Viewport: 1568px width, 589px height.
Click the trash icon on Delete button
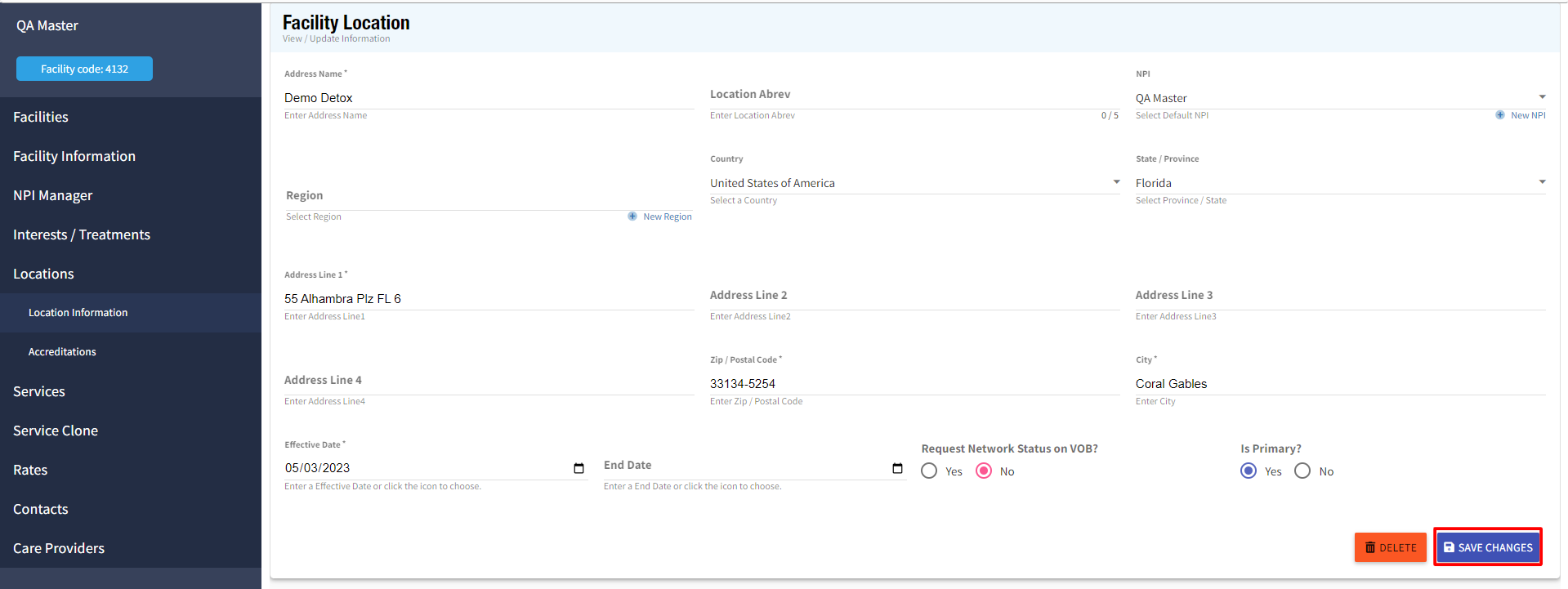click(x=1370, y=547)
